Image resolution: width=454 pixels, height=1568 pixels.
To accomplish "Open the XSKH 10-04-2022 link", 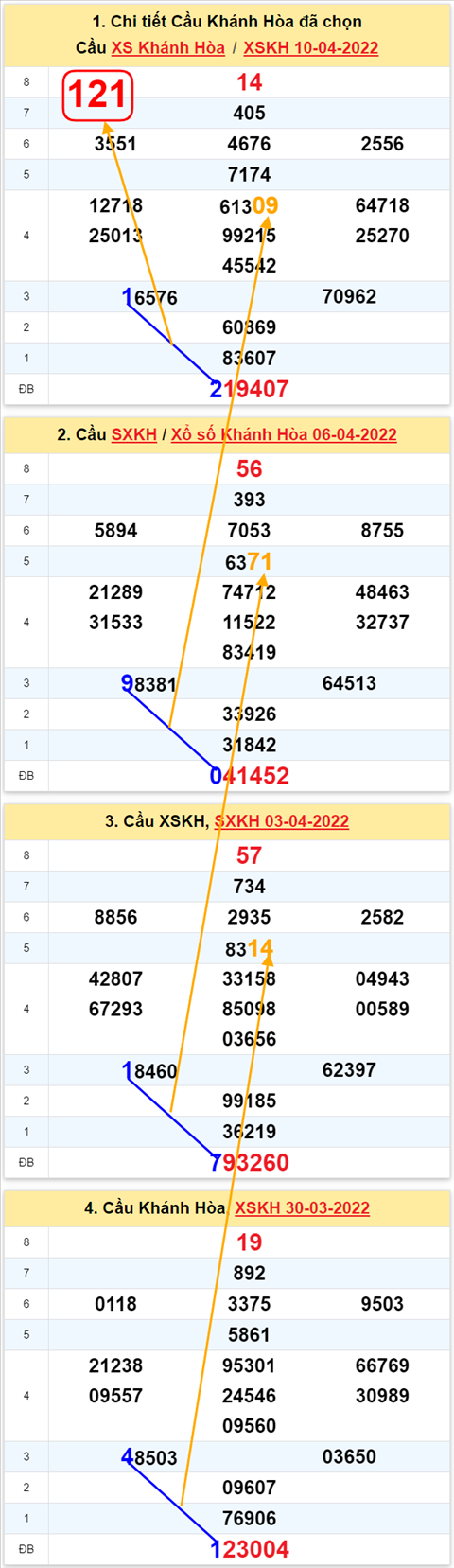I will pos(311,48).
